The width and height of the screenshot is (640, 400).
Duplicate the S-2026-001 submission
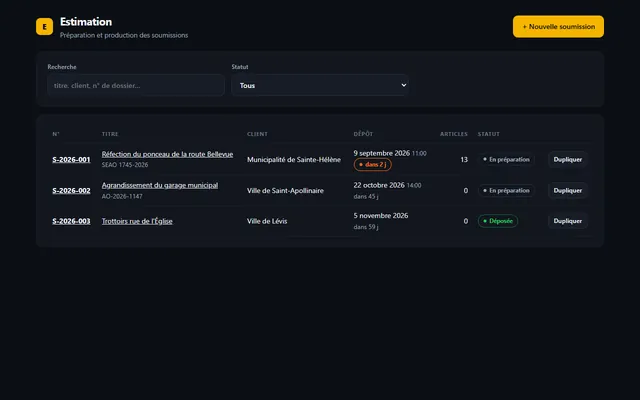coord(568,160)
